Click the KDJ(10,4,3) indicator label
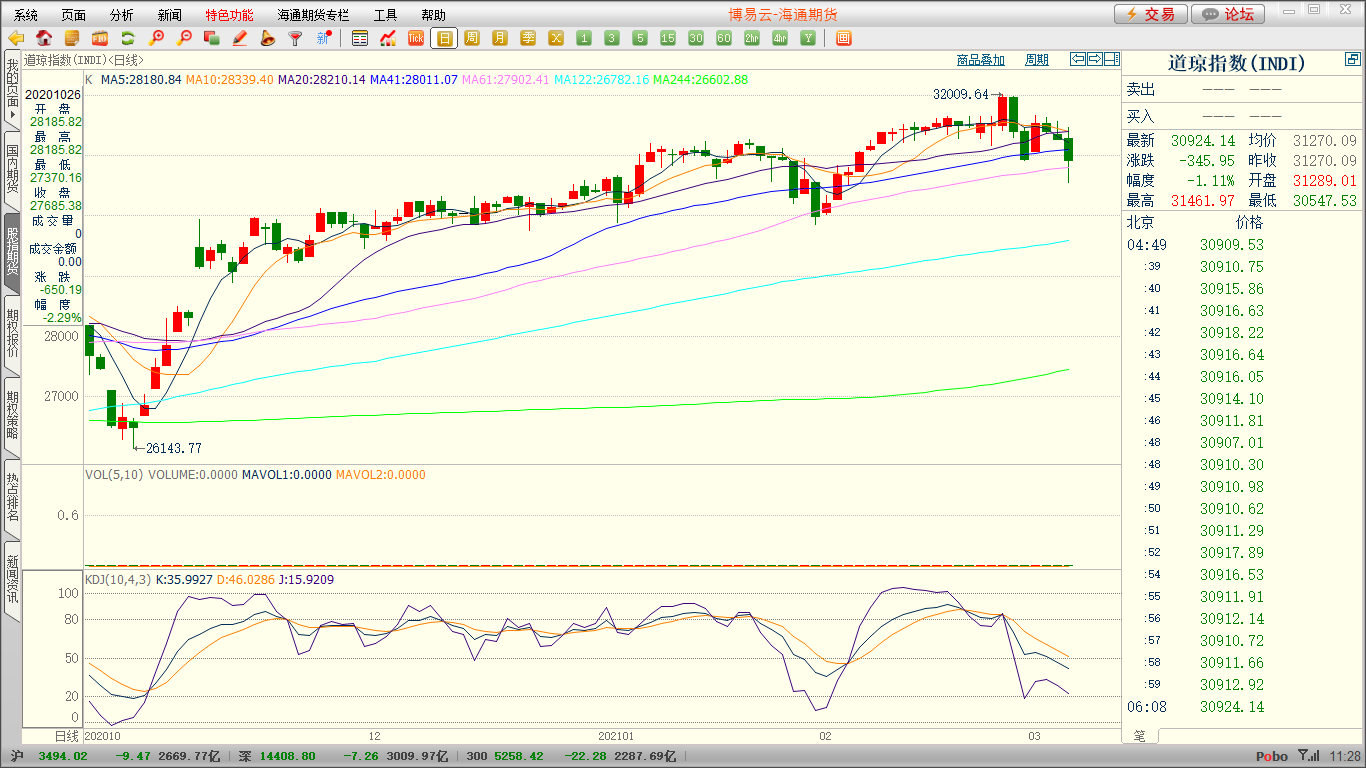 point(117,579)
